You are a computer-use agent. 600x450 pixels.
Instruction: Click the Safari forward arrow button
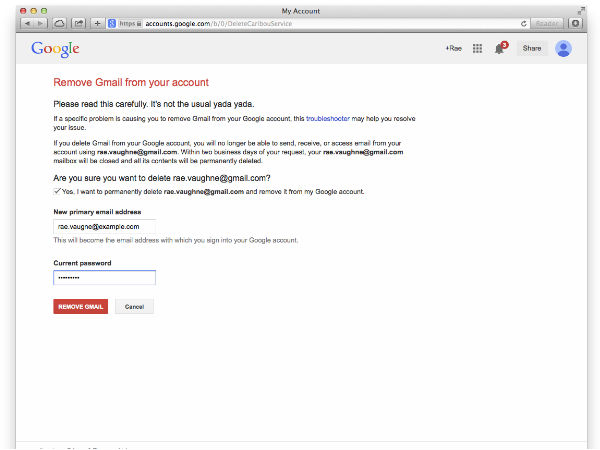pyautogui.click(x=41, y=22)
